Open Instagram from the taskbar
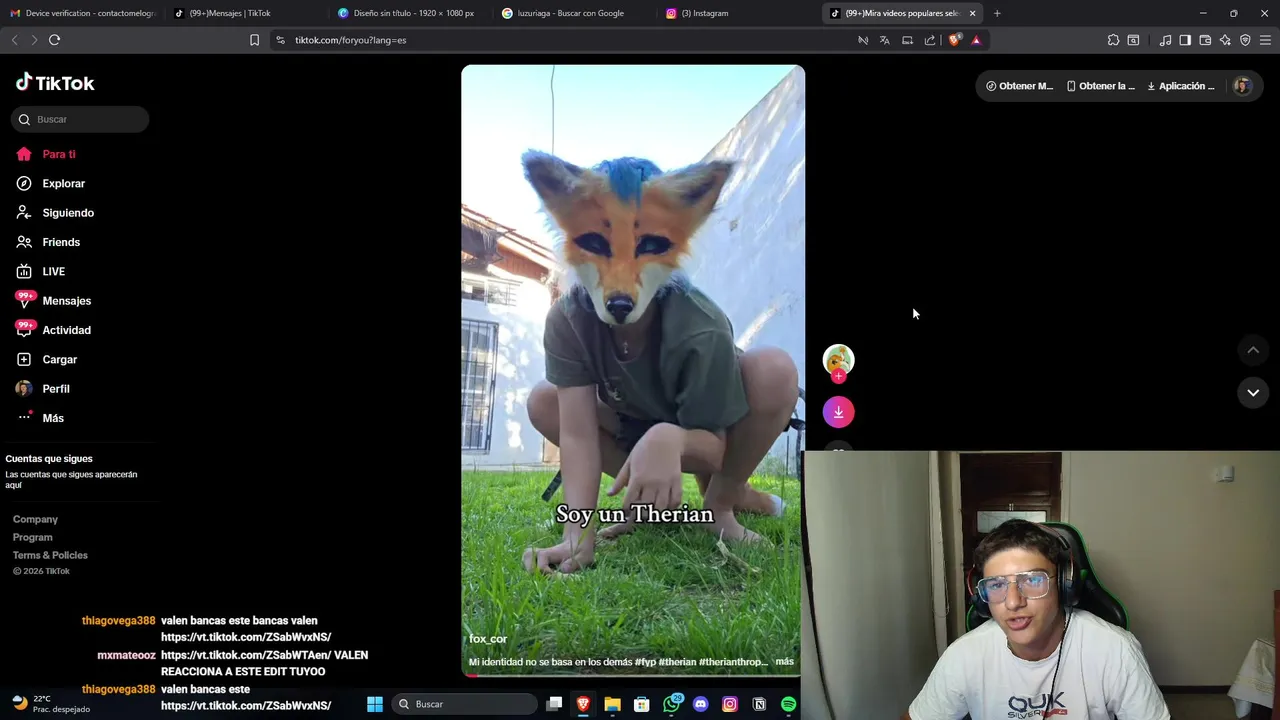The width and height of the screenshot is (1280, 720). pyautogui.click(x=730, y=704)
